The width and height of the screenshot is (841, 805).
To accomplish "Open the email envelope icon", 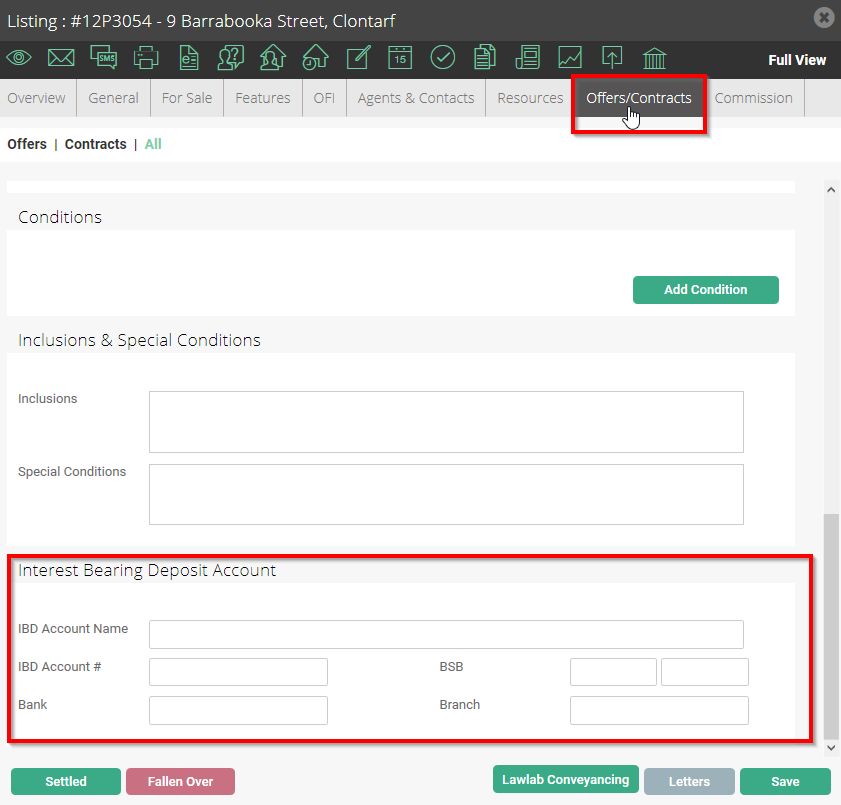I will [61, 57].
